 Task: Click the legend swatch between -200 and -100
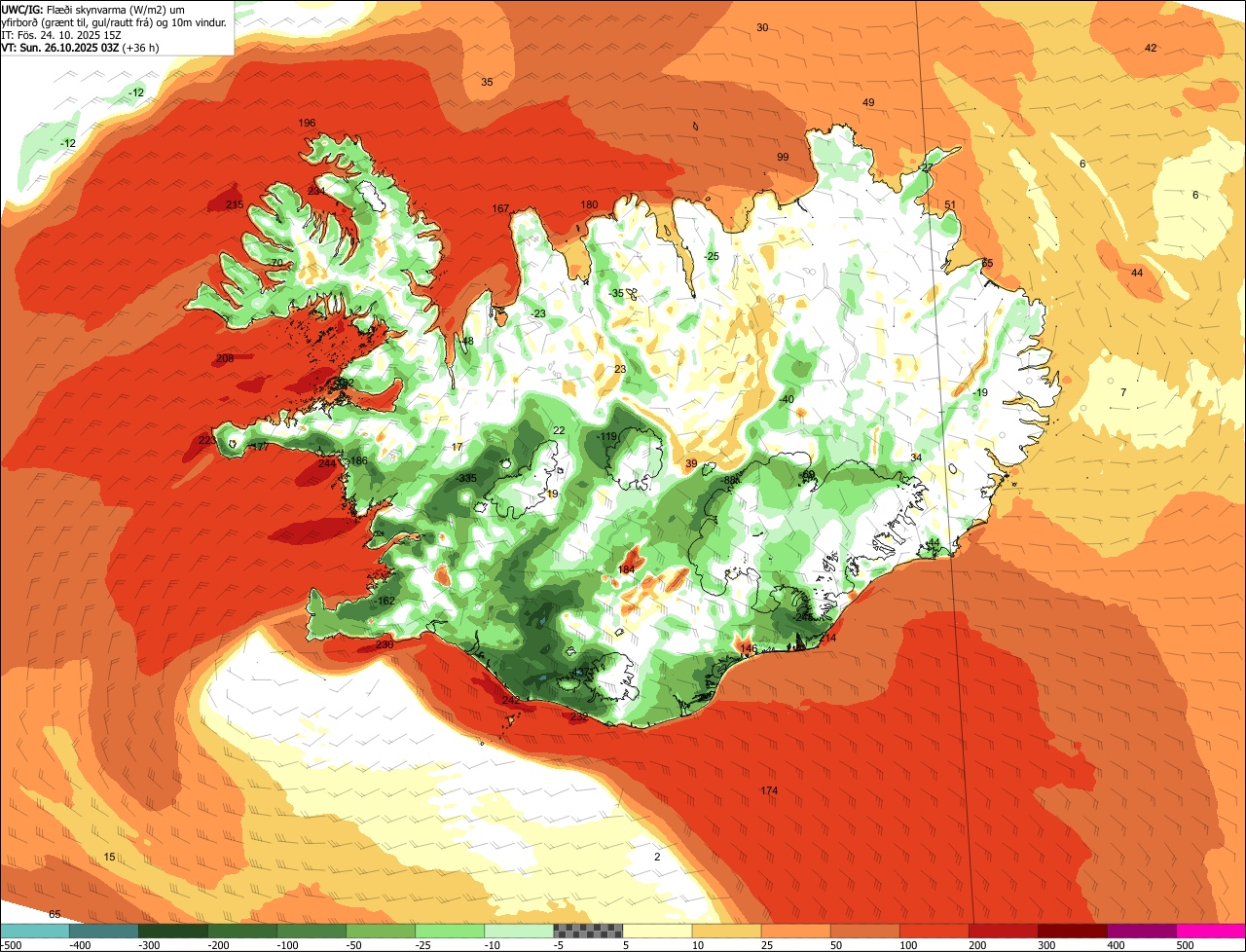point(242,931)
